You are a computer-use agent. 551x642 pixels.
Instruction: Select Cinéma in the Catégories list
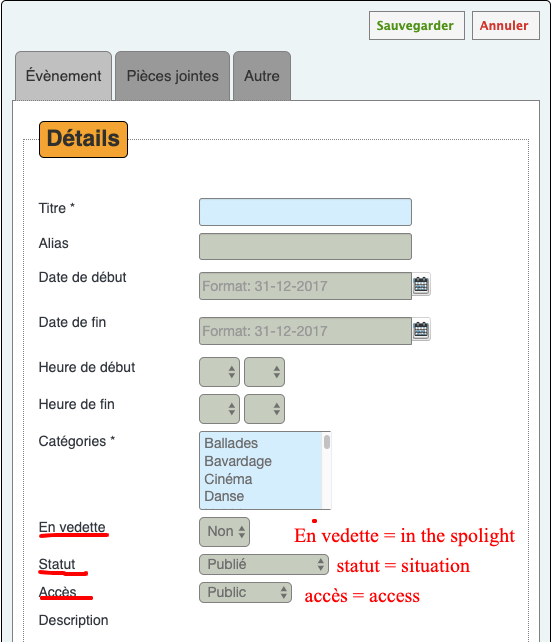tap(228, 479)
